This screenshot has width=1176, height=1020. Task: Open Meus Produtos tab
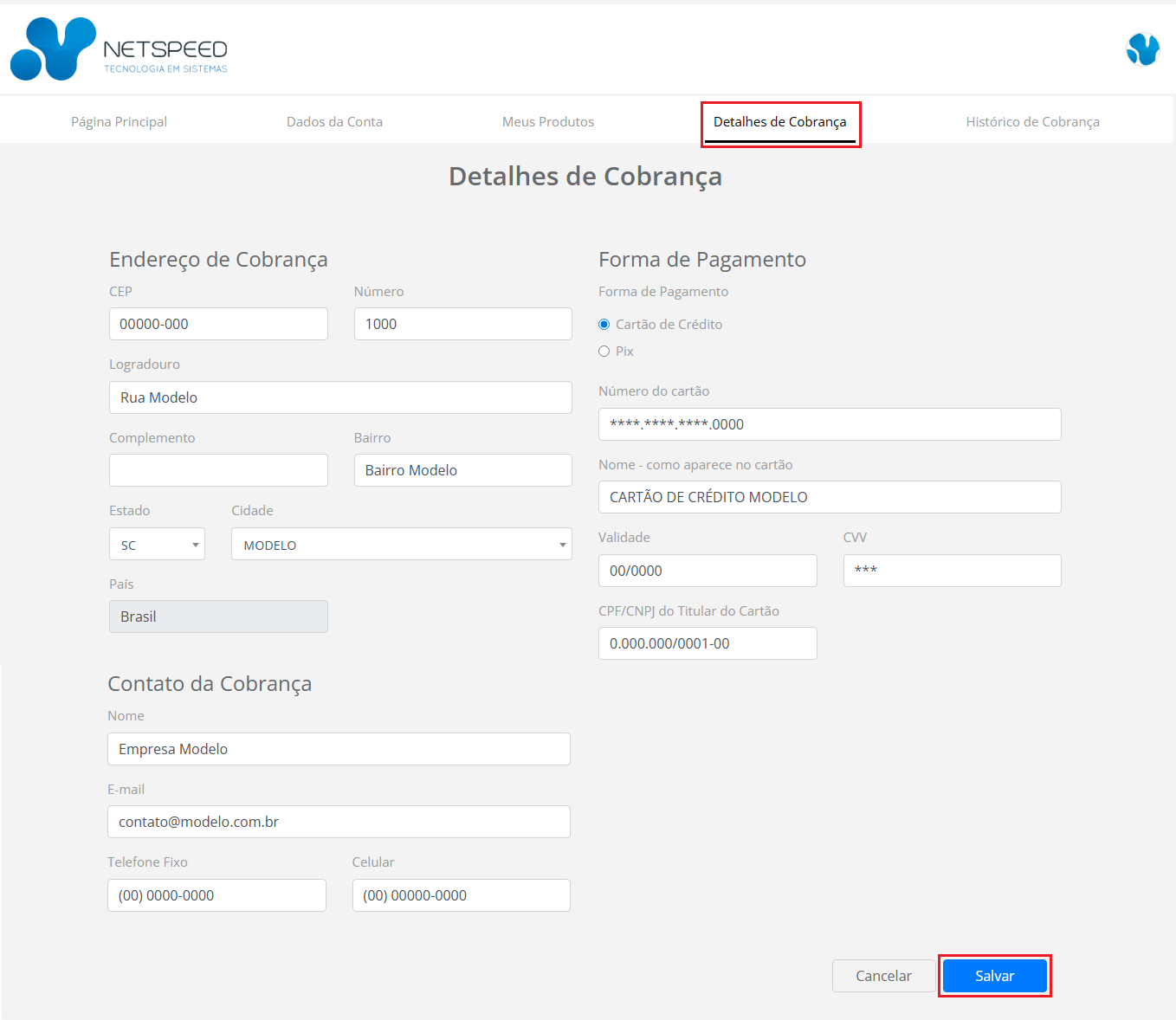pos(547,122)
